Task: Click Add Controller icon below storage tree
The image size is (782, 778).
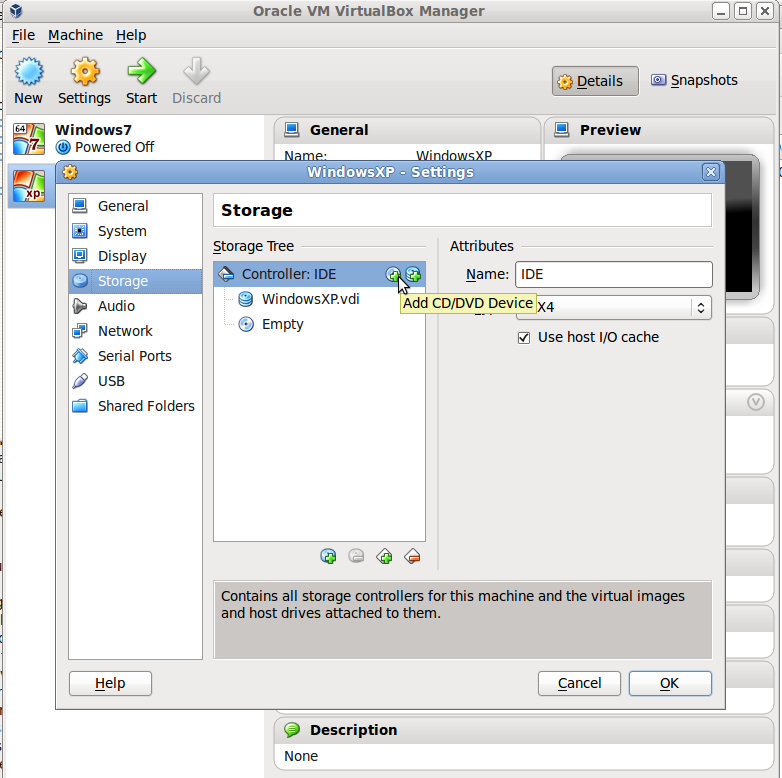Action: click(x=385, y=556)
